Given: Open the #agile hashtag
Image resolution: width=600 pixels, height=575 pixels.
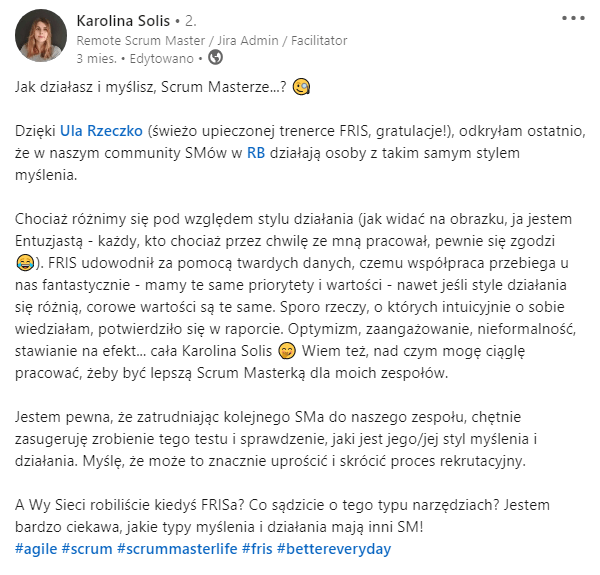Looking at the screenshot, I should [36, 549].
